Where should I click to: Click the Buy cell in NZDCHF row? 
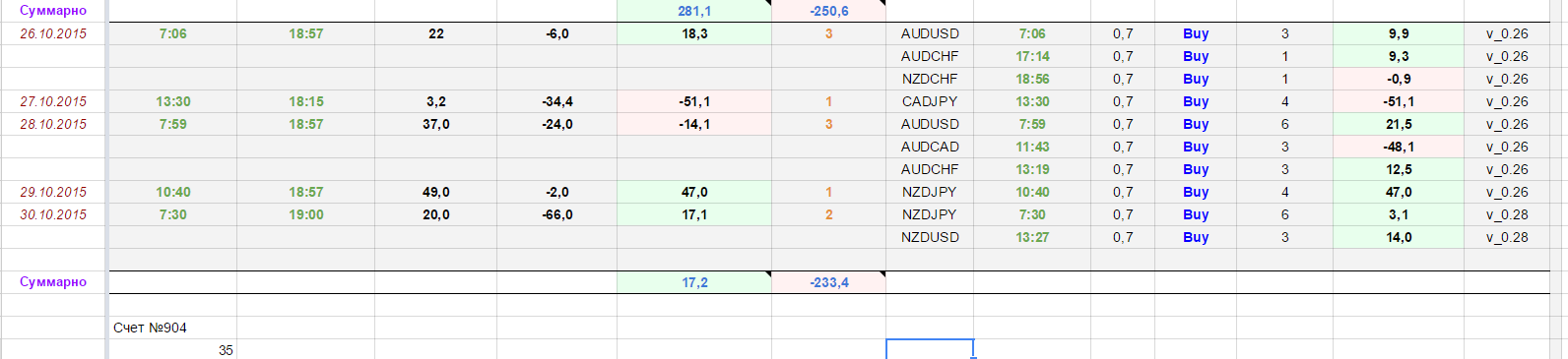1196,79
